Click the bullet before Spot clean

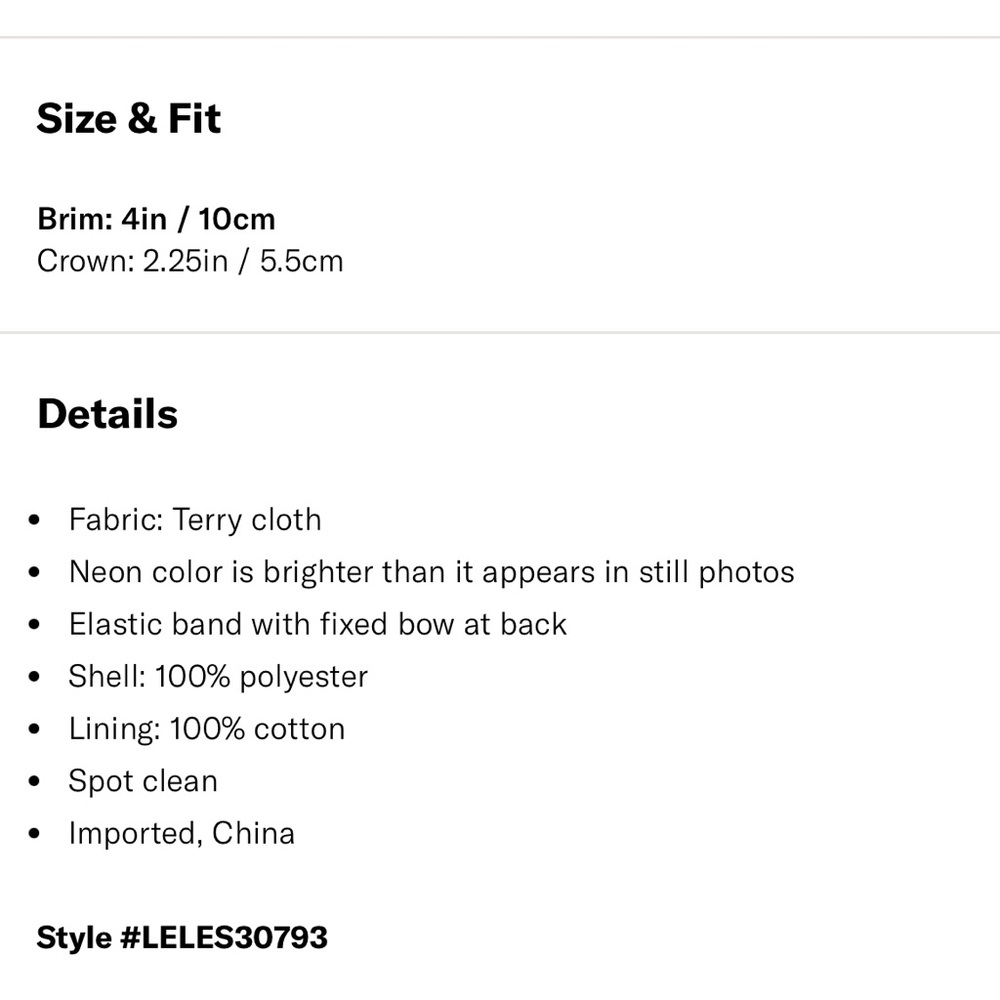36,782
